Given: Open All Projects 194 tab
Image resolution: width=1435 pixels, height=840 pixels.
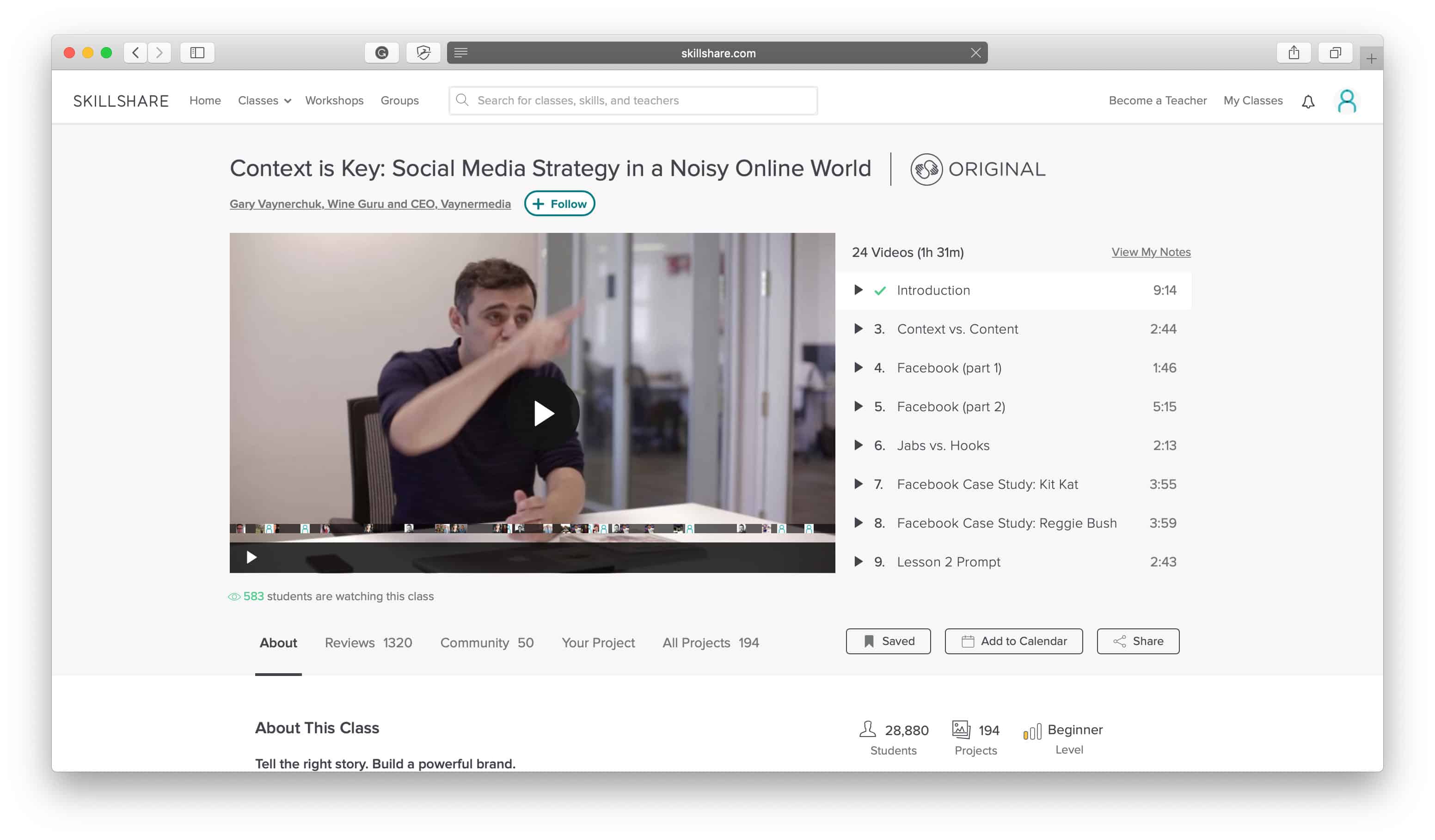Looking at the screenshot, I should tap(710, 643).
